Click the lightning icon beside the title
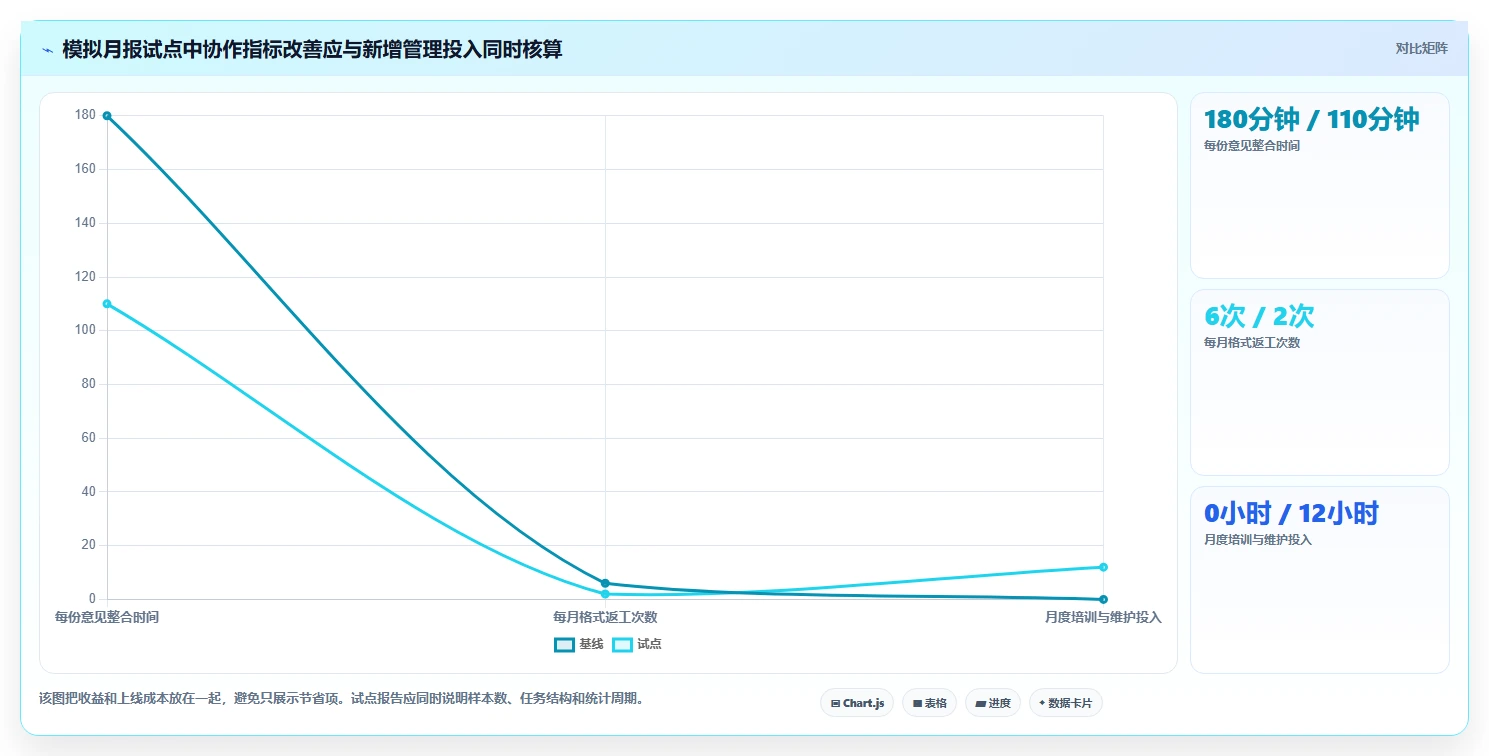The width and height of the screenshot is (1489, 756). (47, 49)
